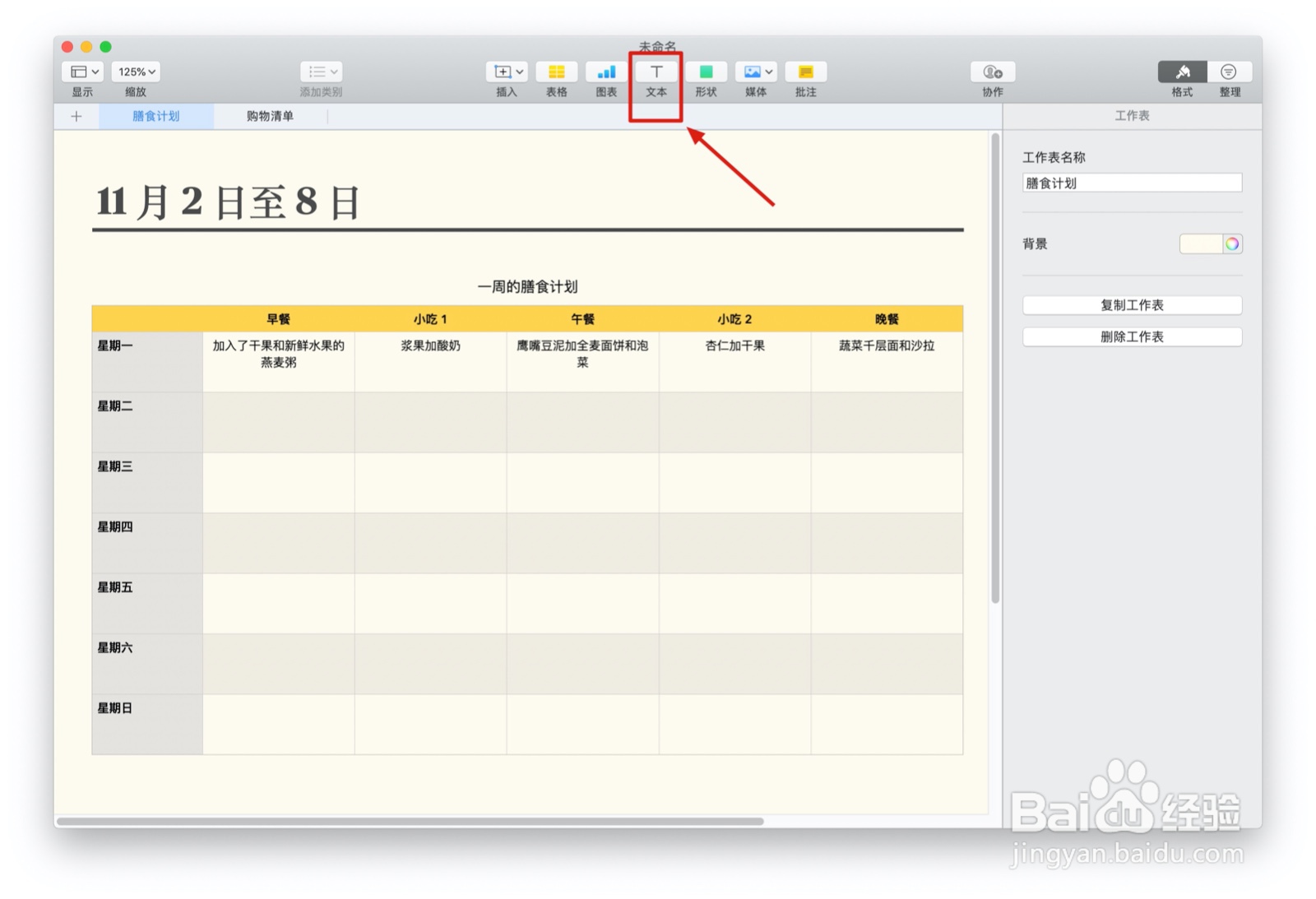1316x899 pixels.
Task: Edit the 工作表名称 name field
Action: tap(1132, 182)
